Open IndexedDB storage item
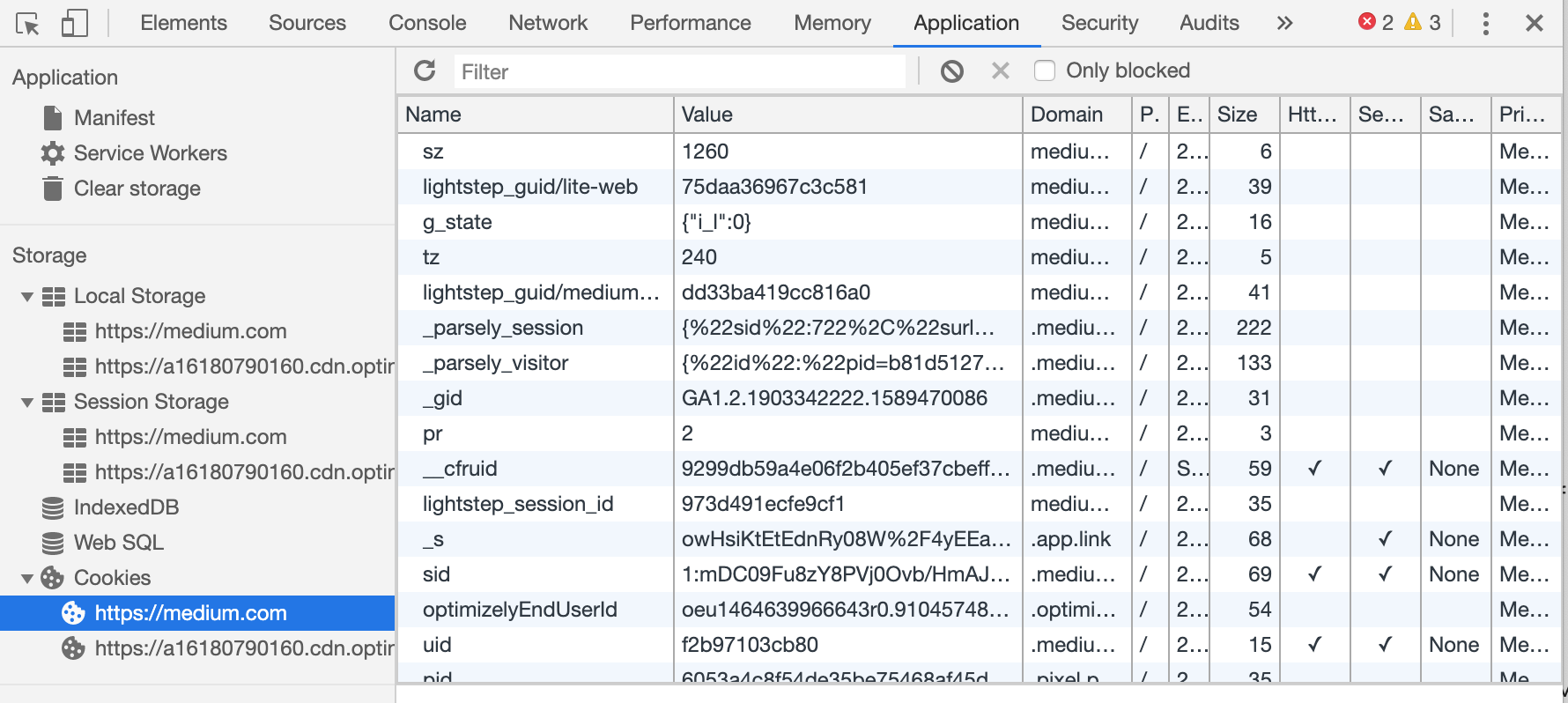This screenshot has height=703, width=1568. 127,507
